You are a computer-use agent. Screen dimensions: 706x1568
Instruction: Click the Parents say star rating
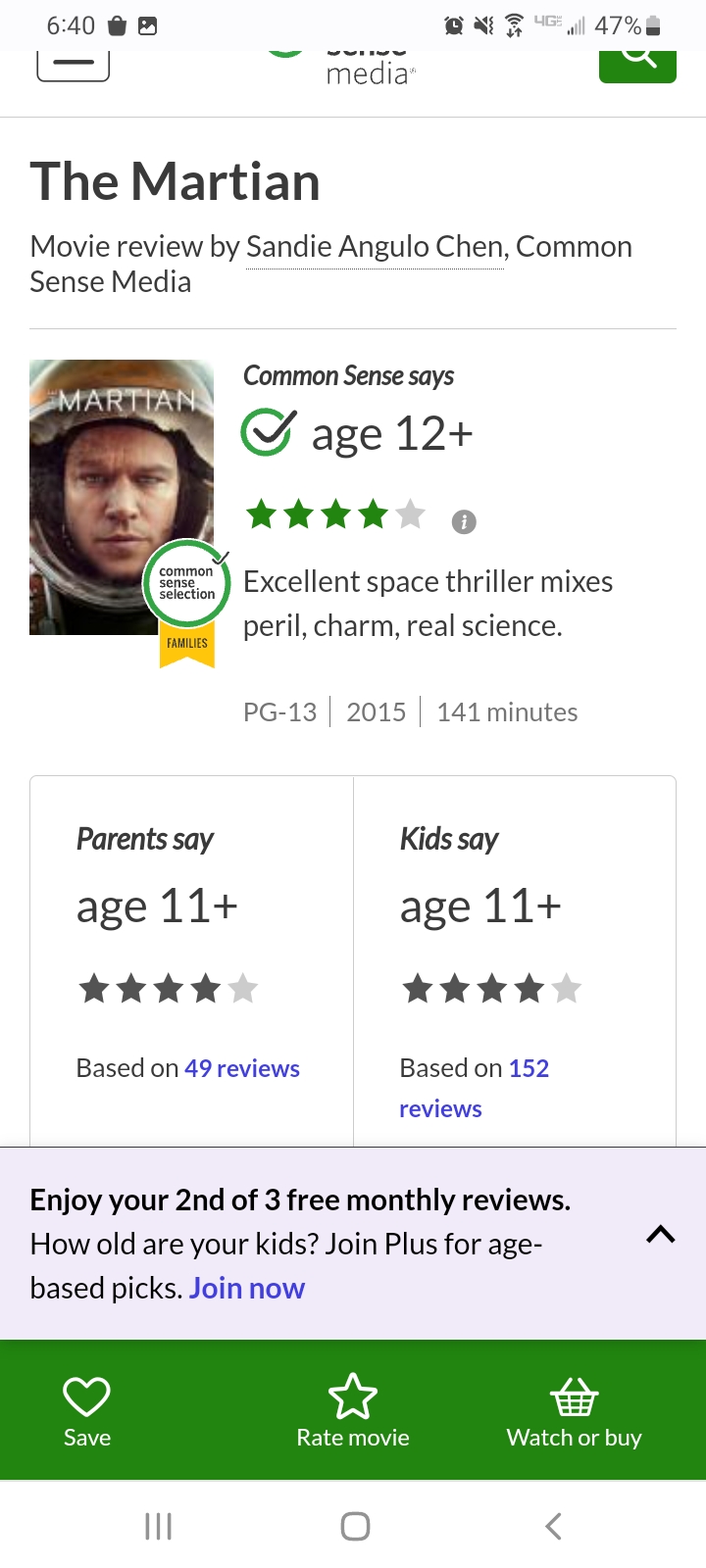168,989
